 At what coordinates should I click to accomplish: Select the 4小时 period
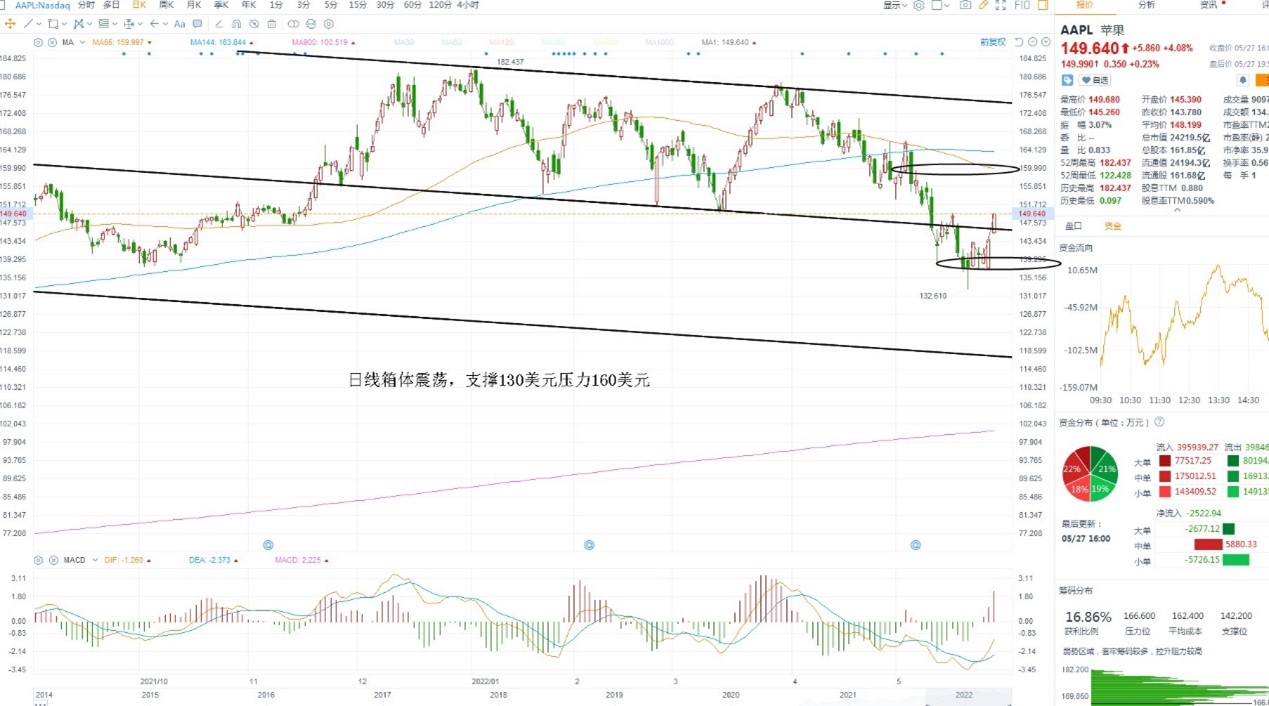468,5
